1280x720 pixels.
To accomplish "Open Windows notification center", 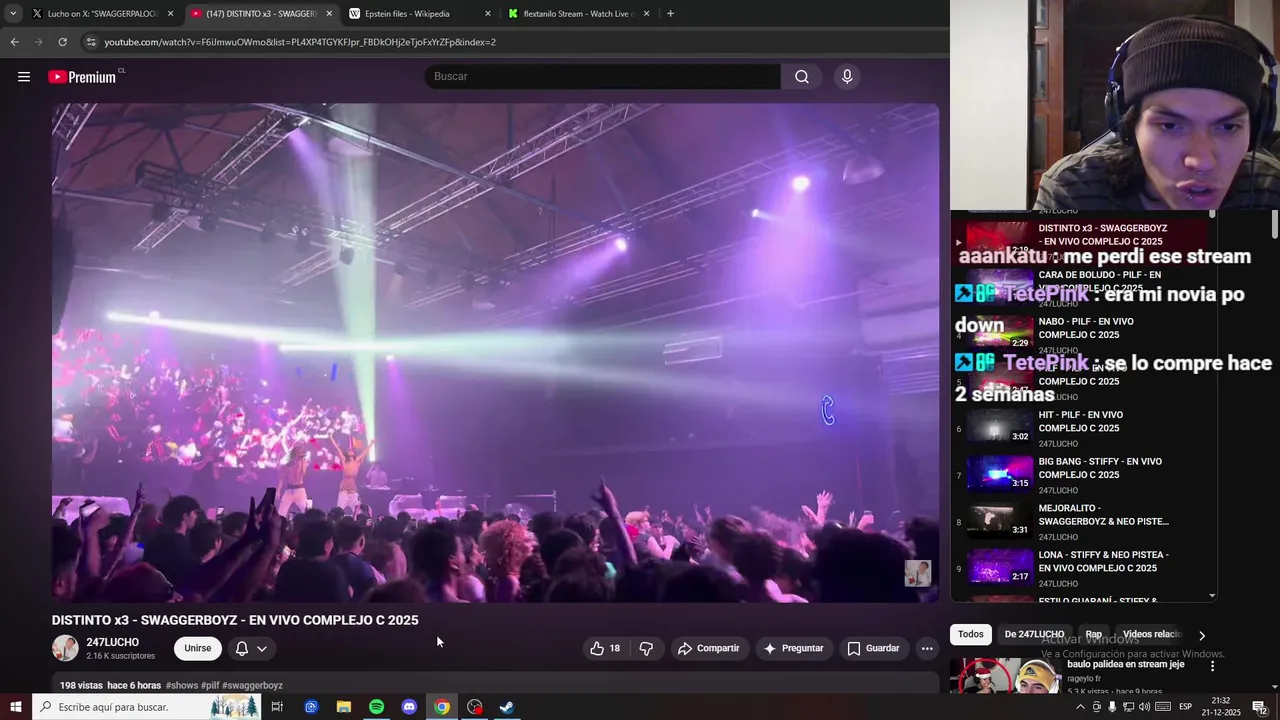I will [1260, 707].
